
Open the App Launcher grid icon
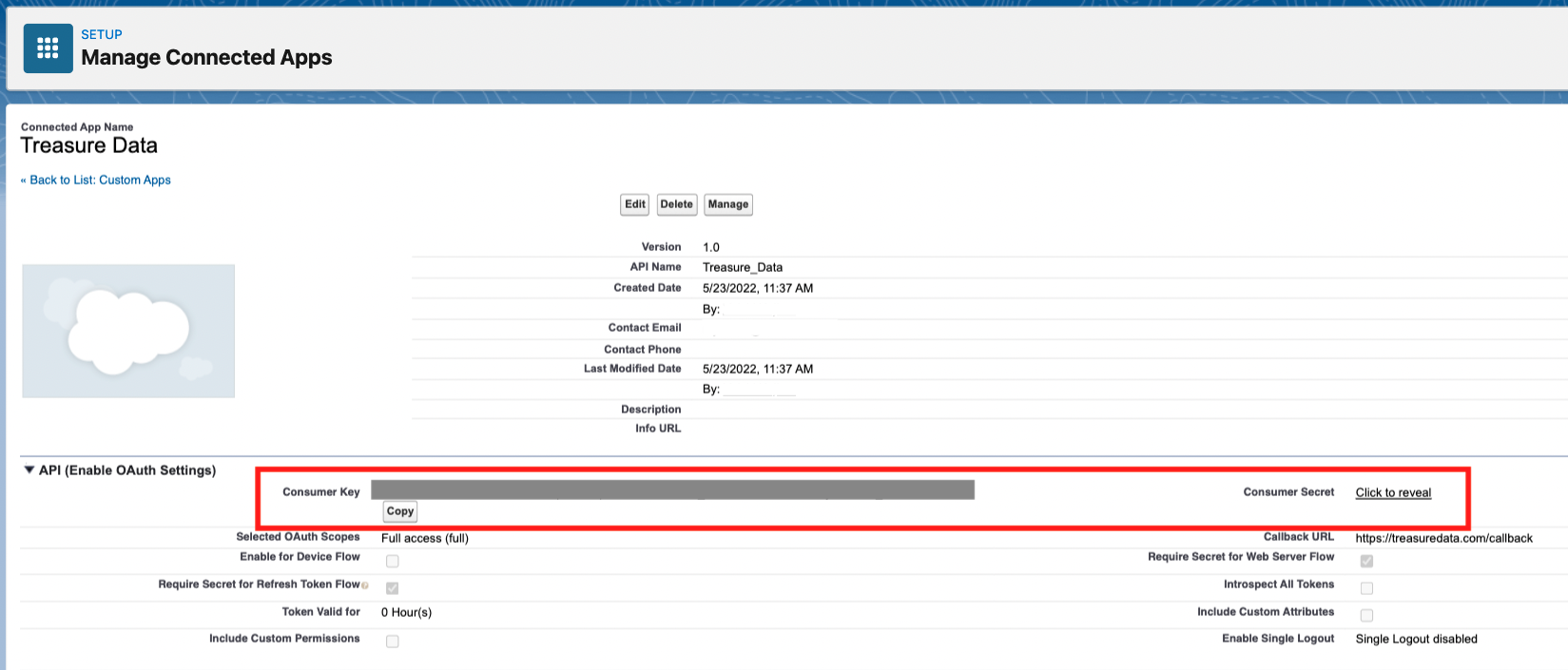point(48,48)
